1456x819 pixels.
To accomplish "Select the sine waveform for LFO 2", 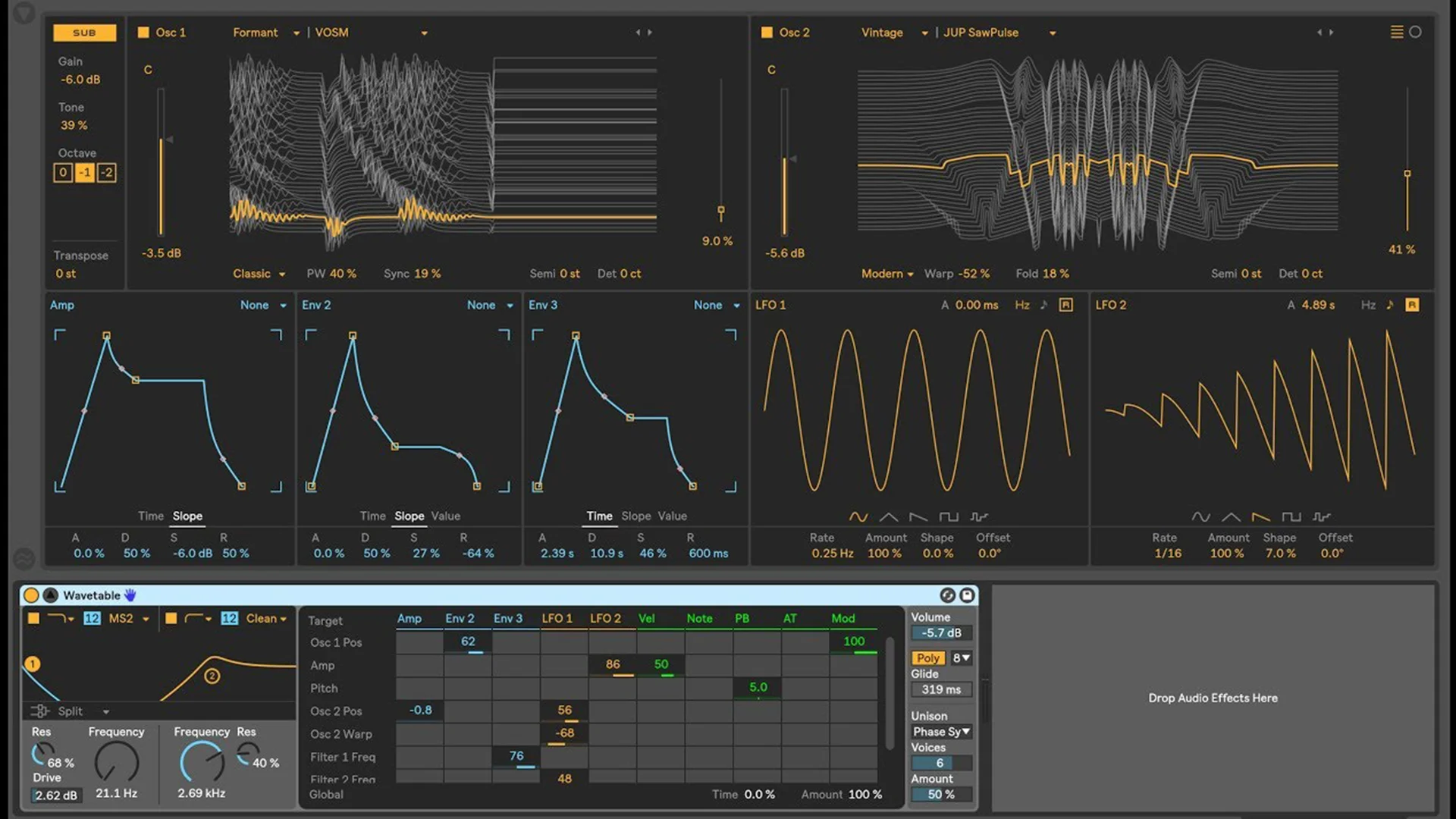I will [x=1200, y=517].
